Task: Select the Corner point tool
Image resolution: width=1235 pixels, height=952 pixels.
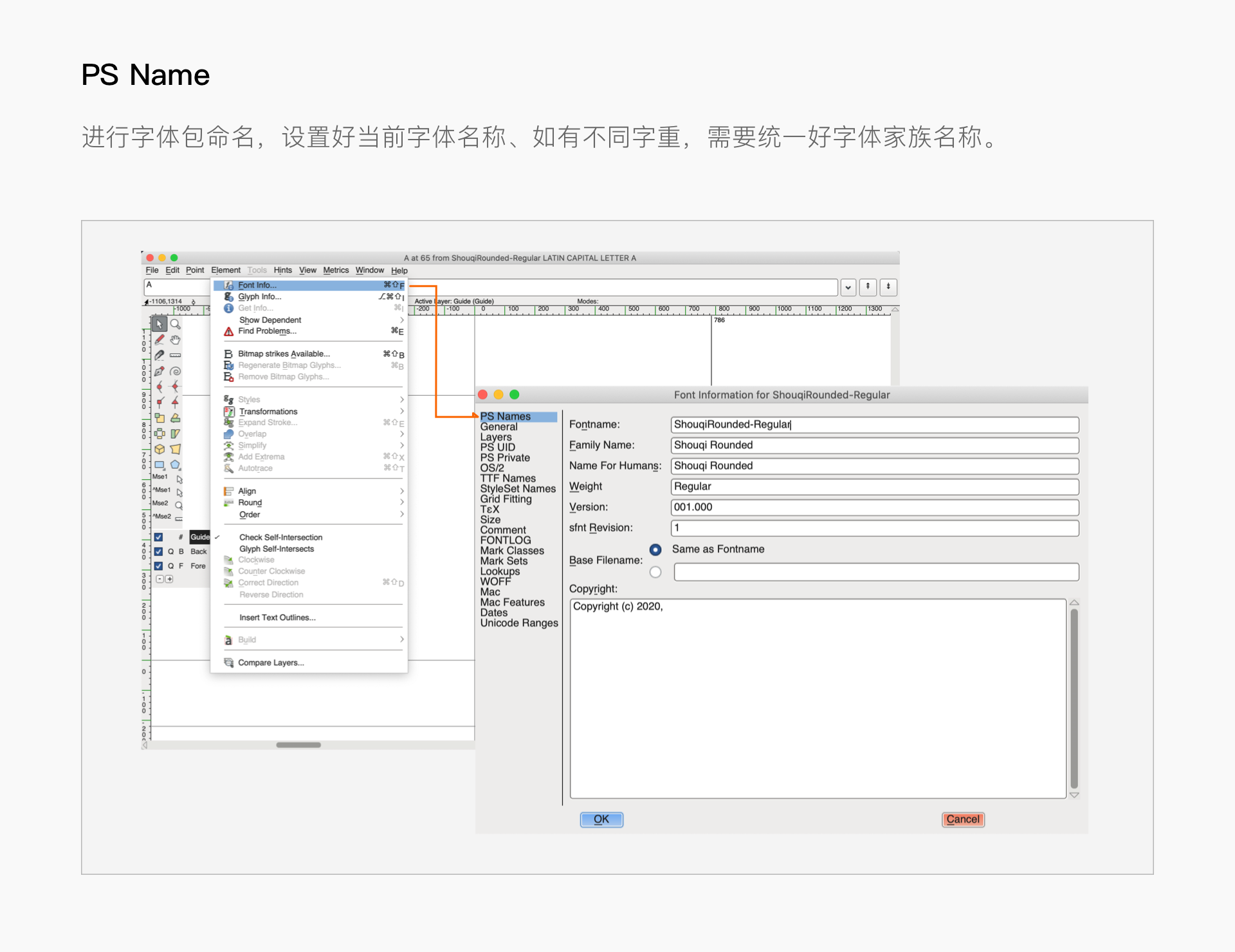Action: [x=159, y=402]
